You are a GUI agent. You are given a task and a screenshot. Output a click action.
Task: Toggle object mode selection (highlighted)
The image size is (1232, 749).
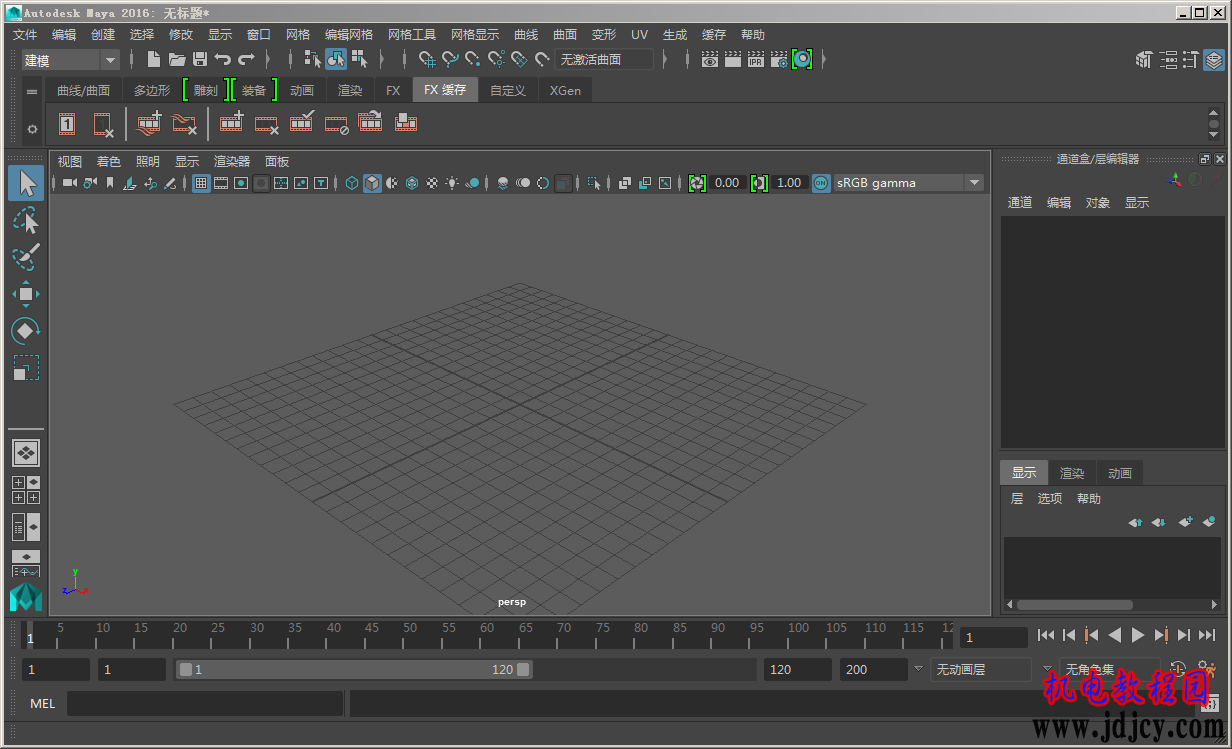click(x=336, y=60)
